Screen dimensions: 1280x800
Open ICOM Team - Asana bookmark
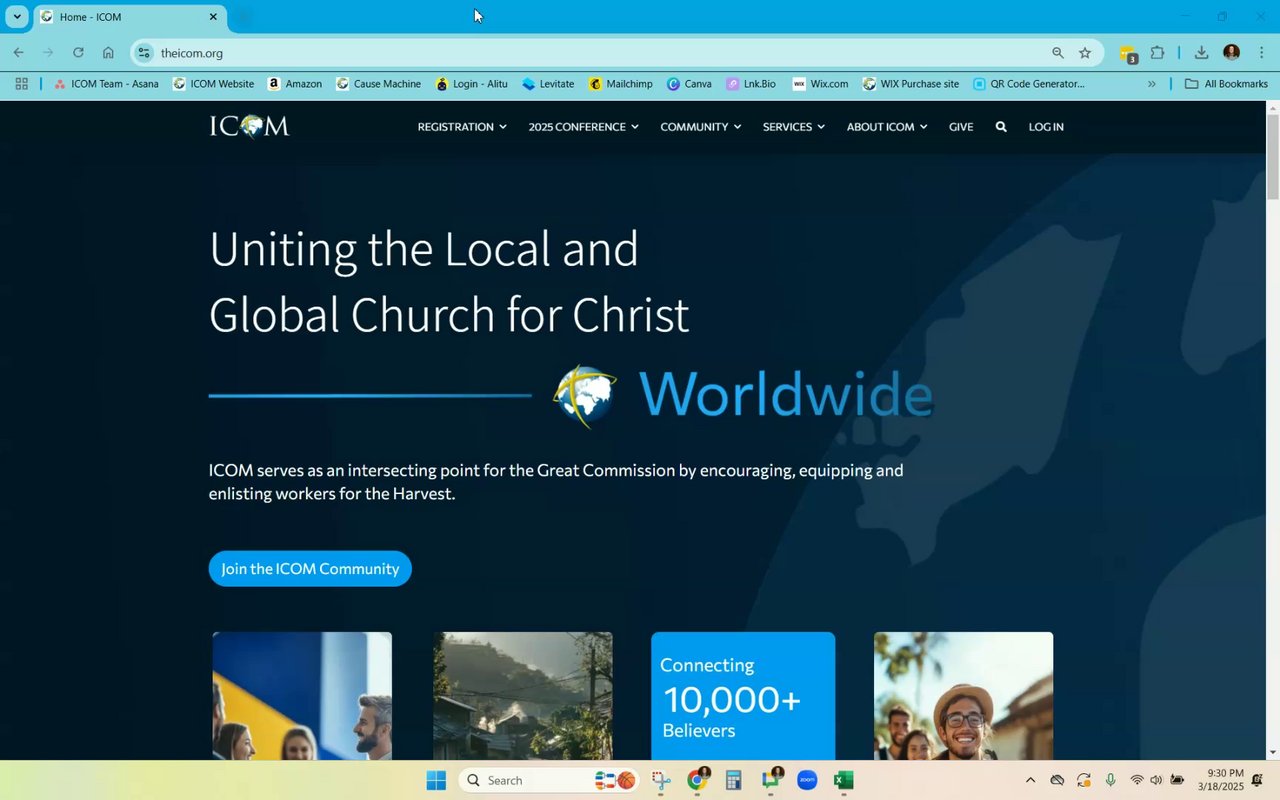coord(106,84)
